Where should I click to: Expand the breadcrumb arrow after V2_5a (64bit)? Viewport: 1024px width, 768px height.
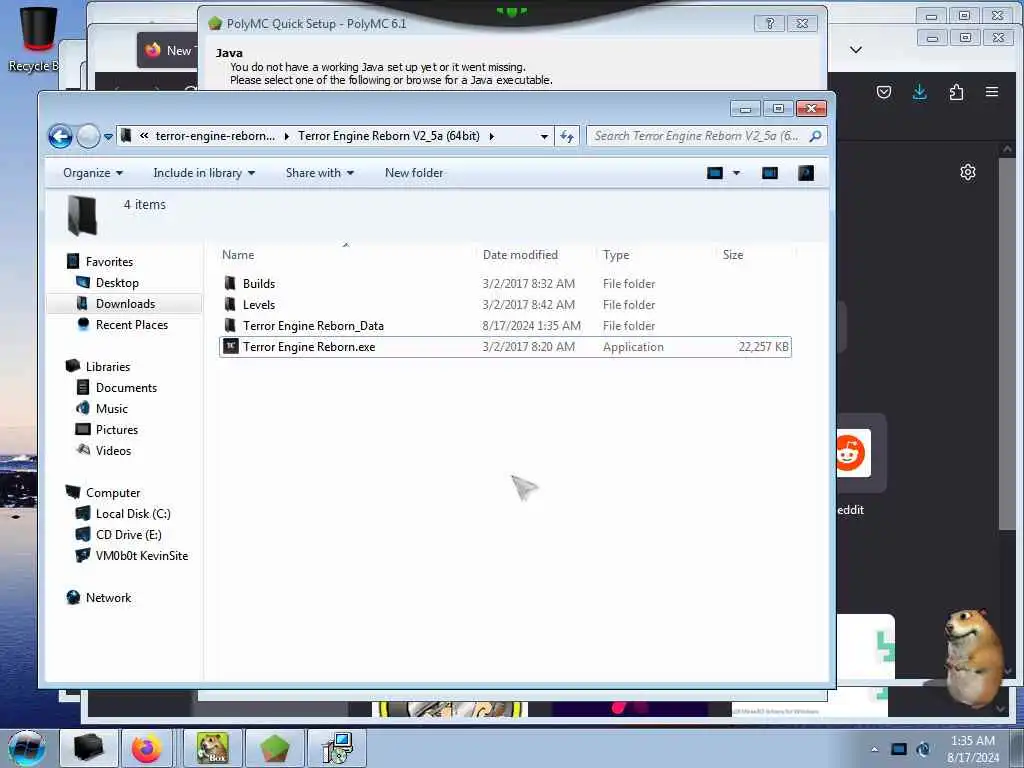(492, 136)
